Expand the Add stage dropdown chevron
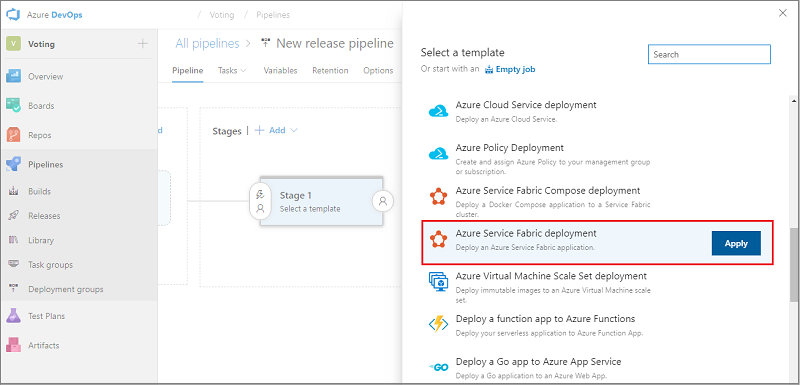 pyautogui.click(x=293, y=131)
